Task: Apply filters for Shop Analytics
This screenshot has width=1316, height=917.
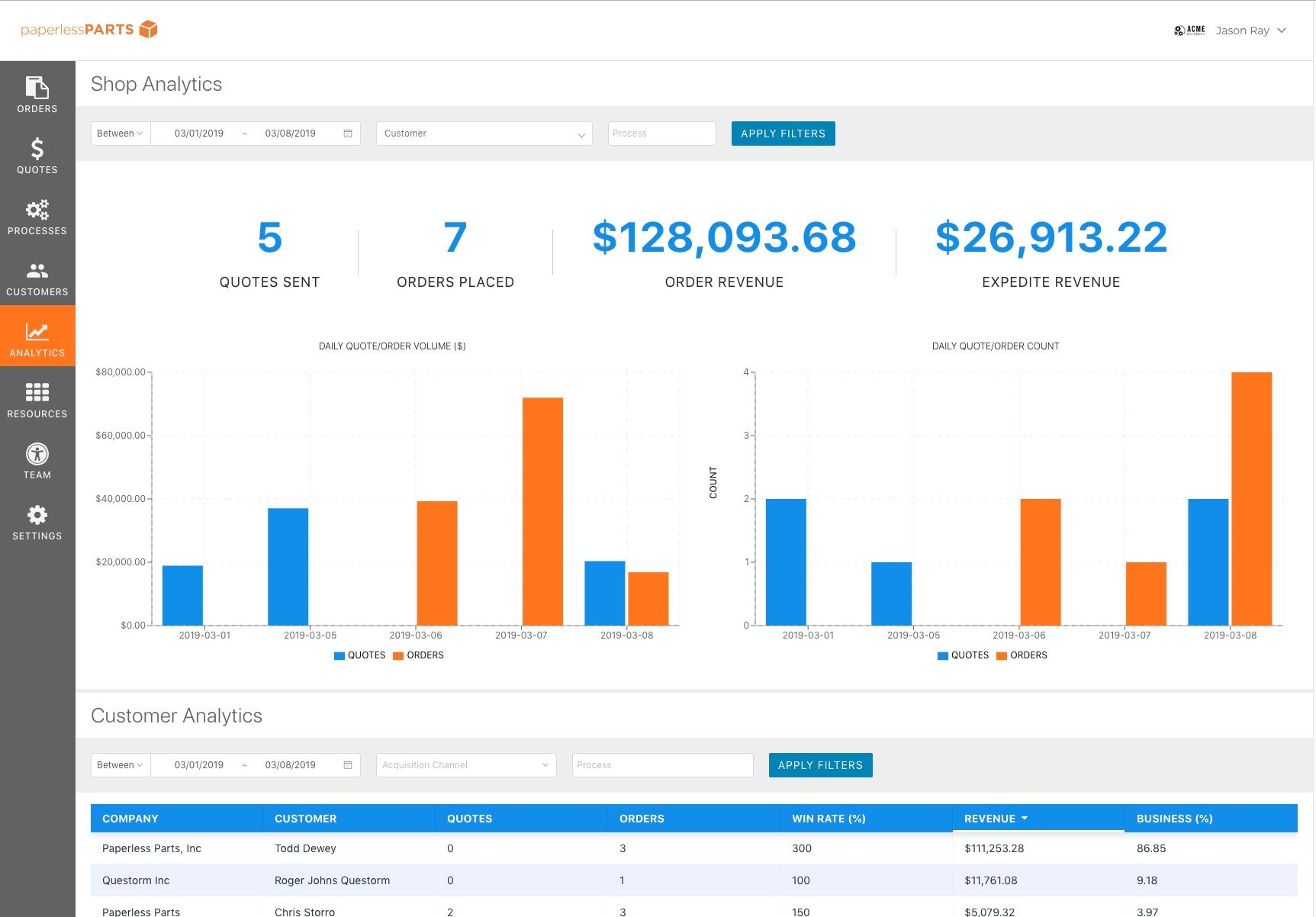Action: tap(783, 134)
